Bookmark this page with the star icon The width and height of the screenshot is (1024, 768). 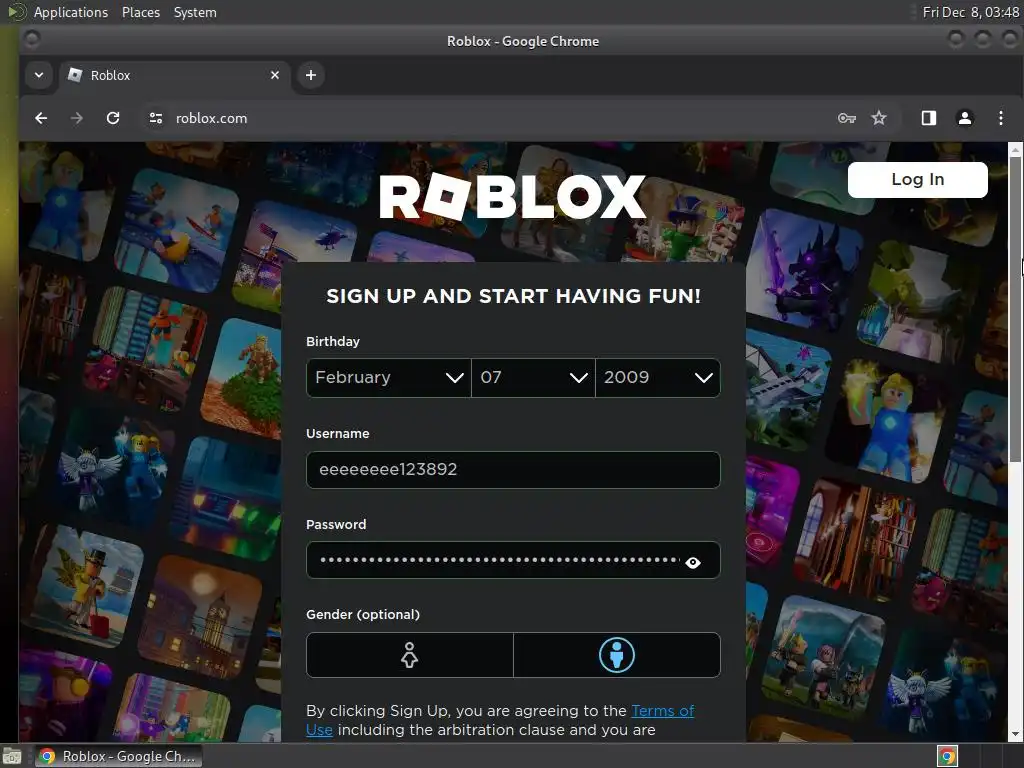[879, 118]
